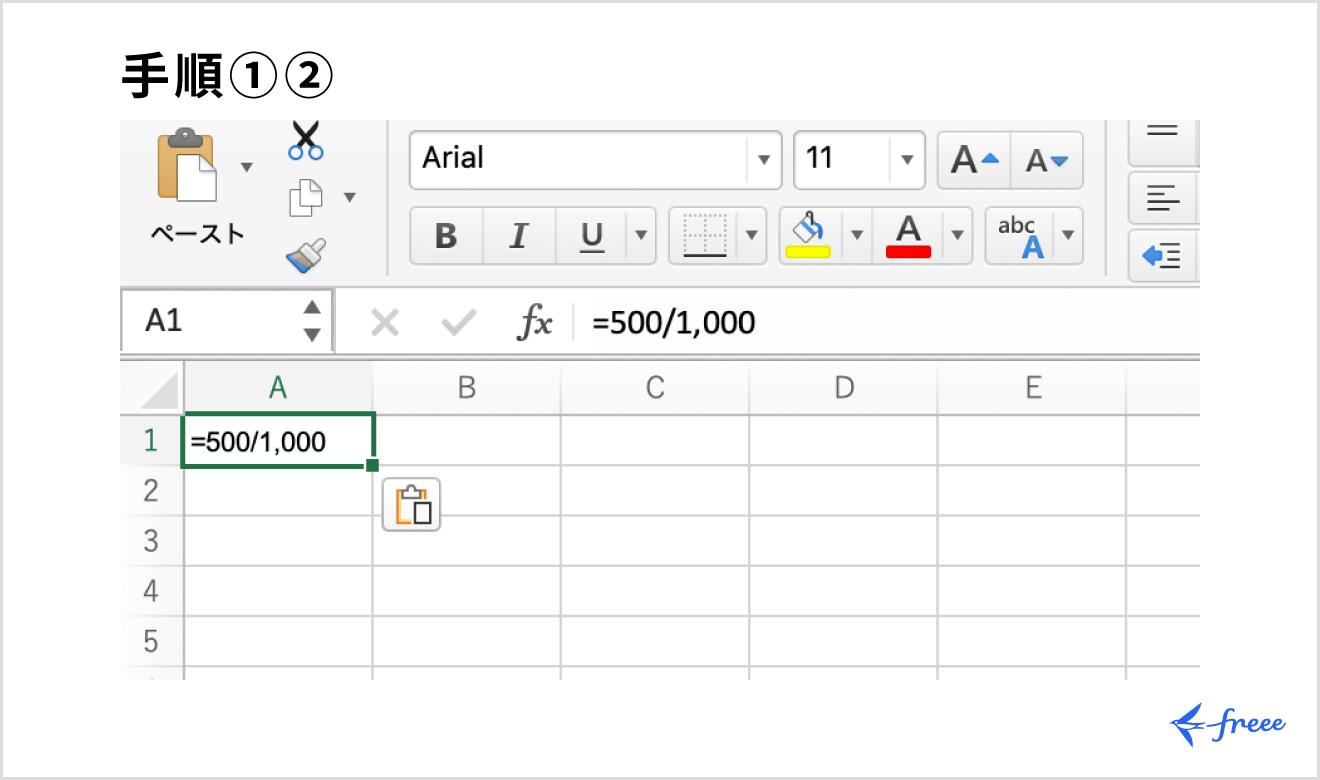Click the Paste clipboard icon

tap(187, 165)
